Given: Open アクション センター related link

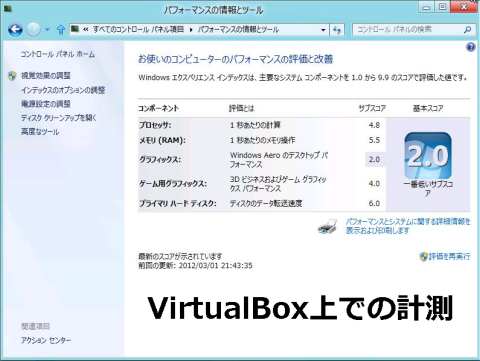Looking at the screenshot, I should (46, 340).
